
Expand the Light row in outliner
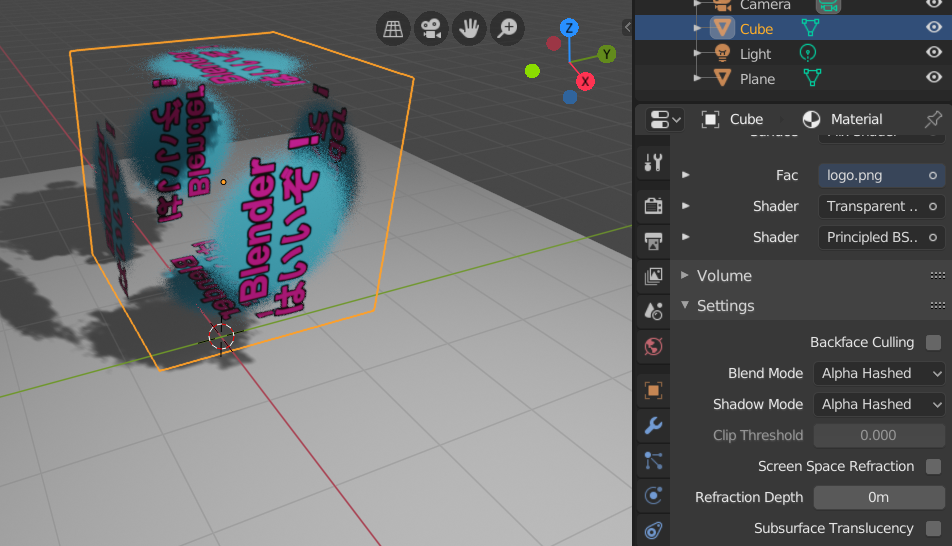tap(698, 53)
